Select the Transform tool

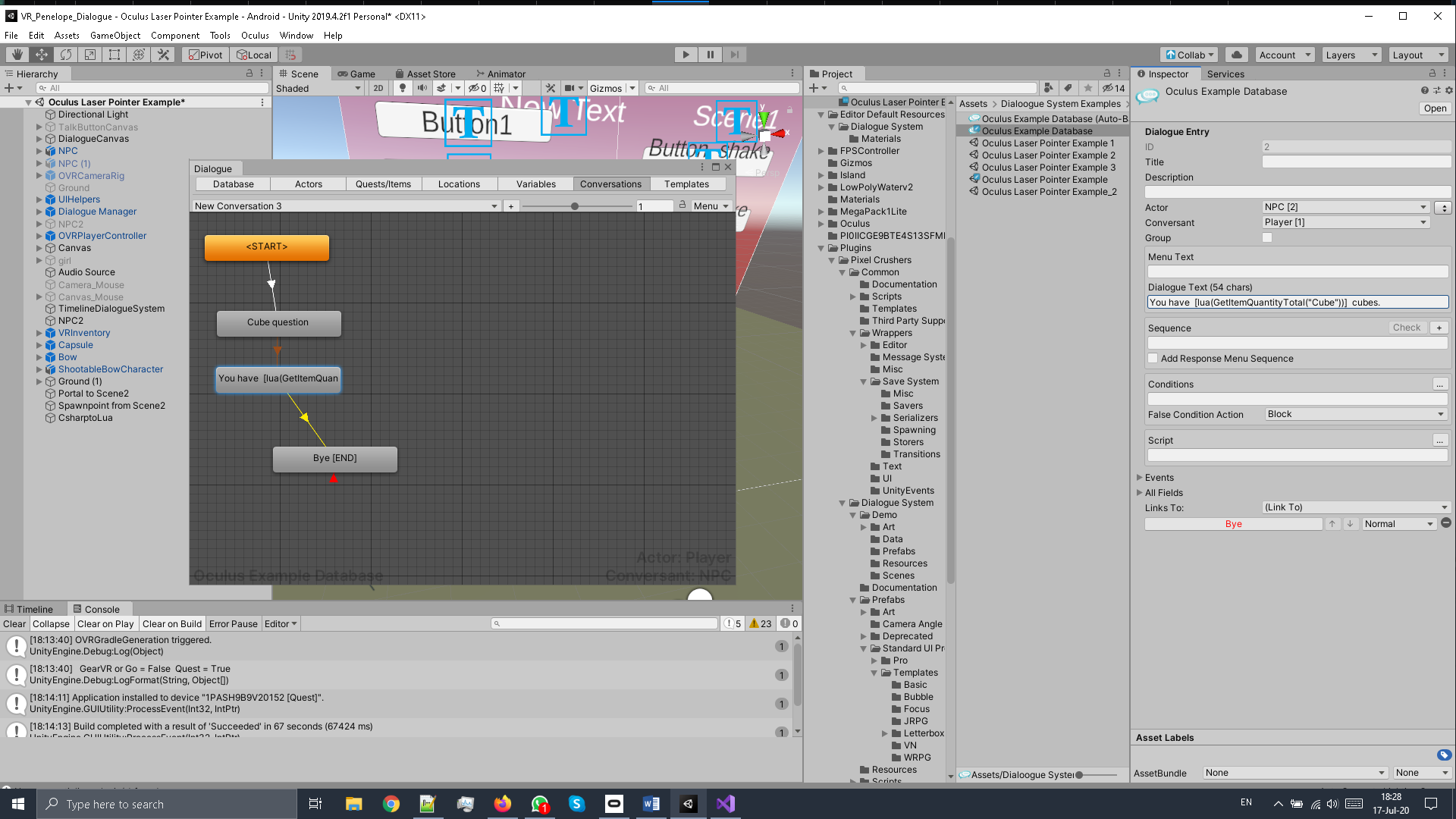tap(139, 55)
